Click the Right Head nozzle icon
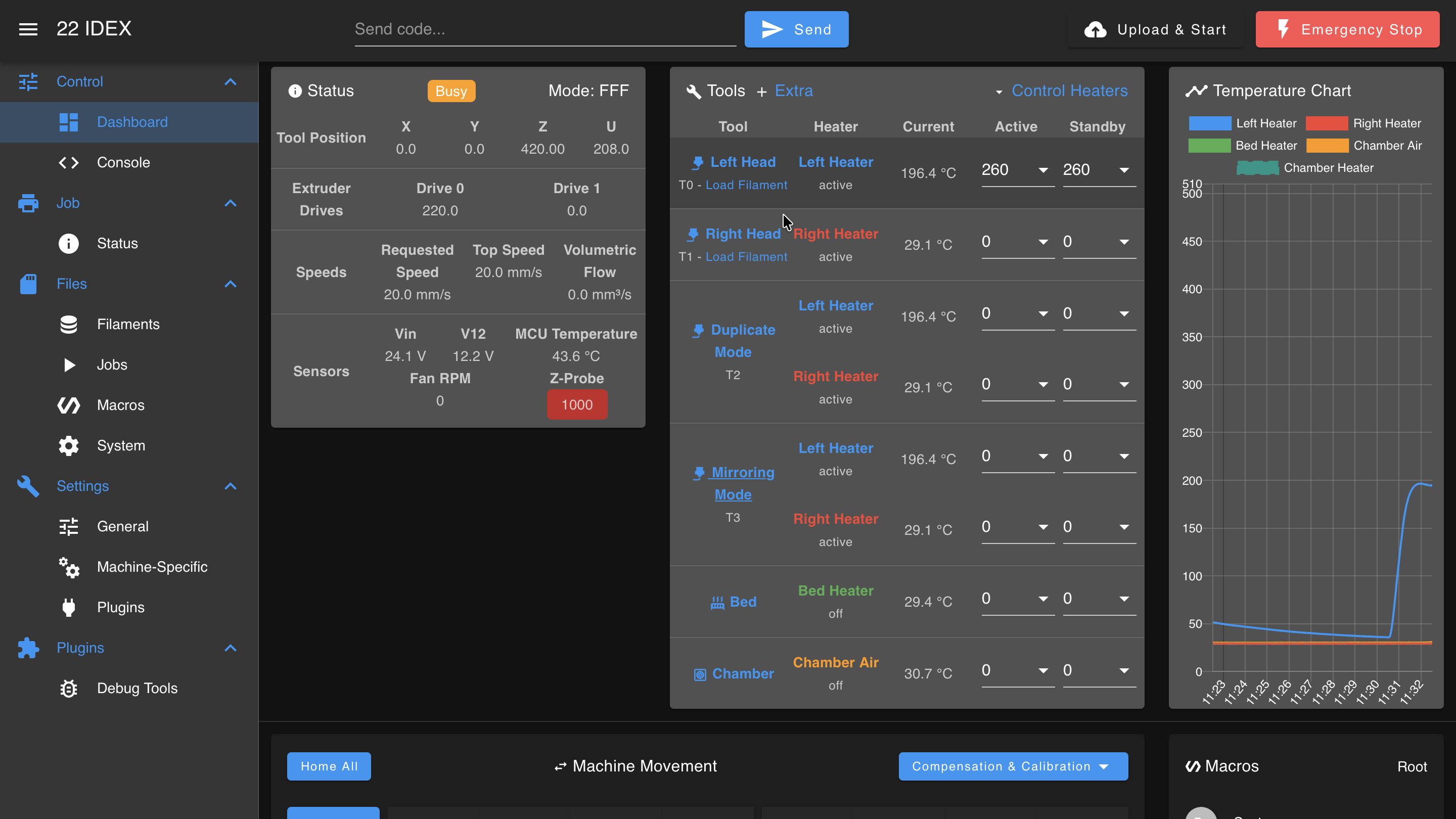 693,235
